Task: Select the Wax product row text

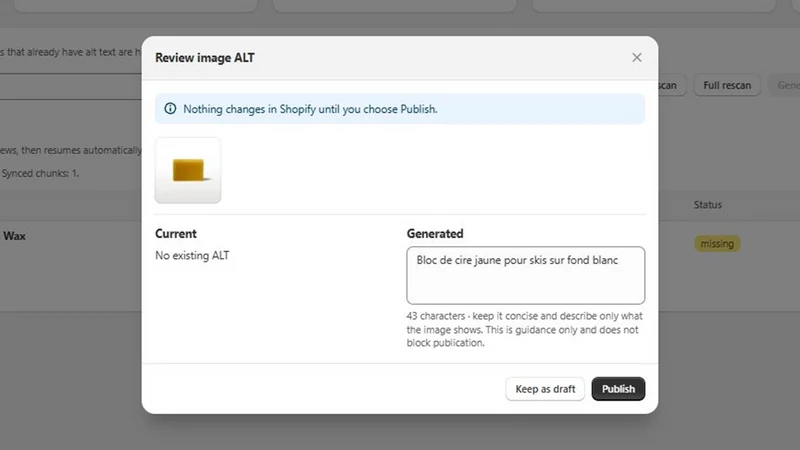Action: click(x=14, y=236)
